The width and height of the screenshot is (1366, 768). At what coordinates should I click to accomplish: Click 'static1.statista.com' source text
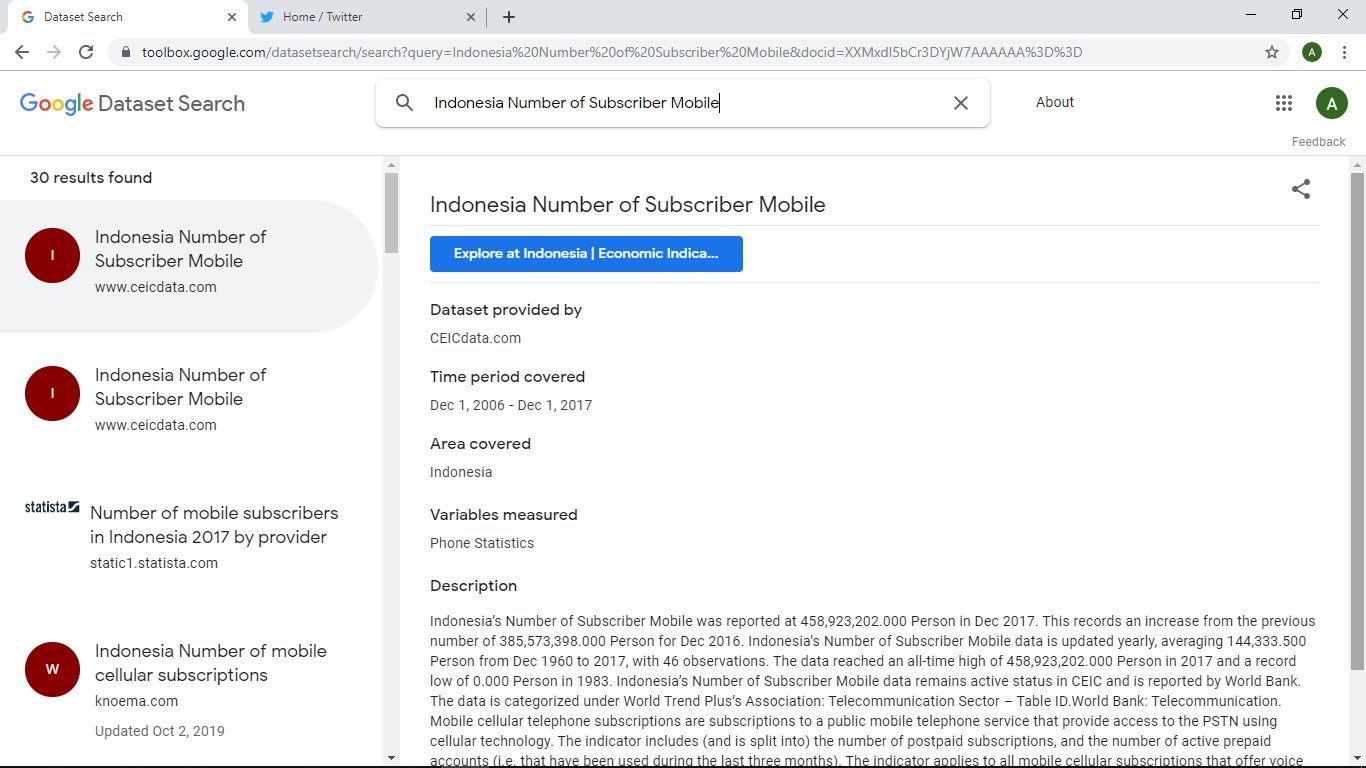(x=154, y=563)
